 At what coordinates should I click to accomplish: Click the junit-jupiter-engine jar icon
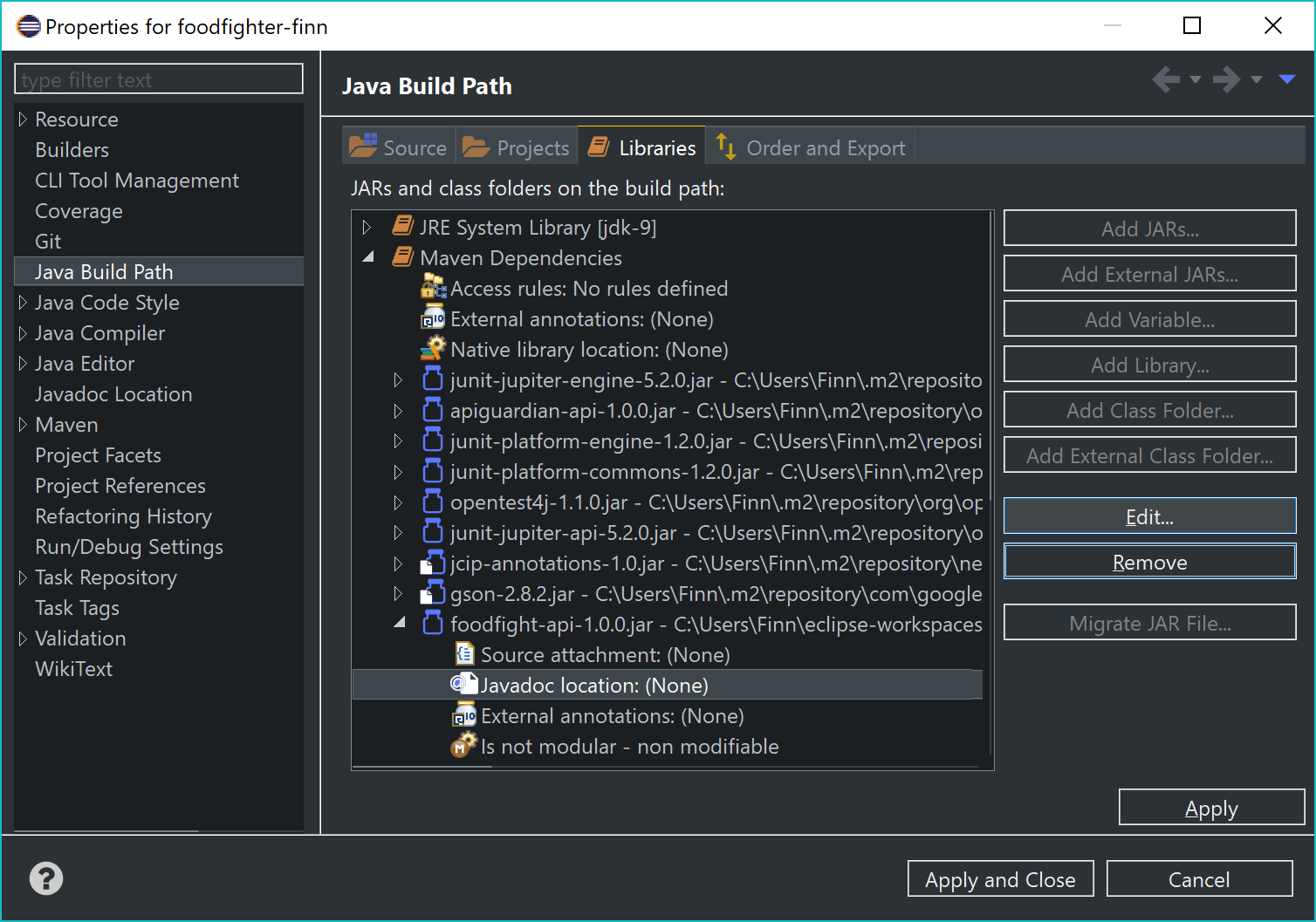433,379
